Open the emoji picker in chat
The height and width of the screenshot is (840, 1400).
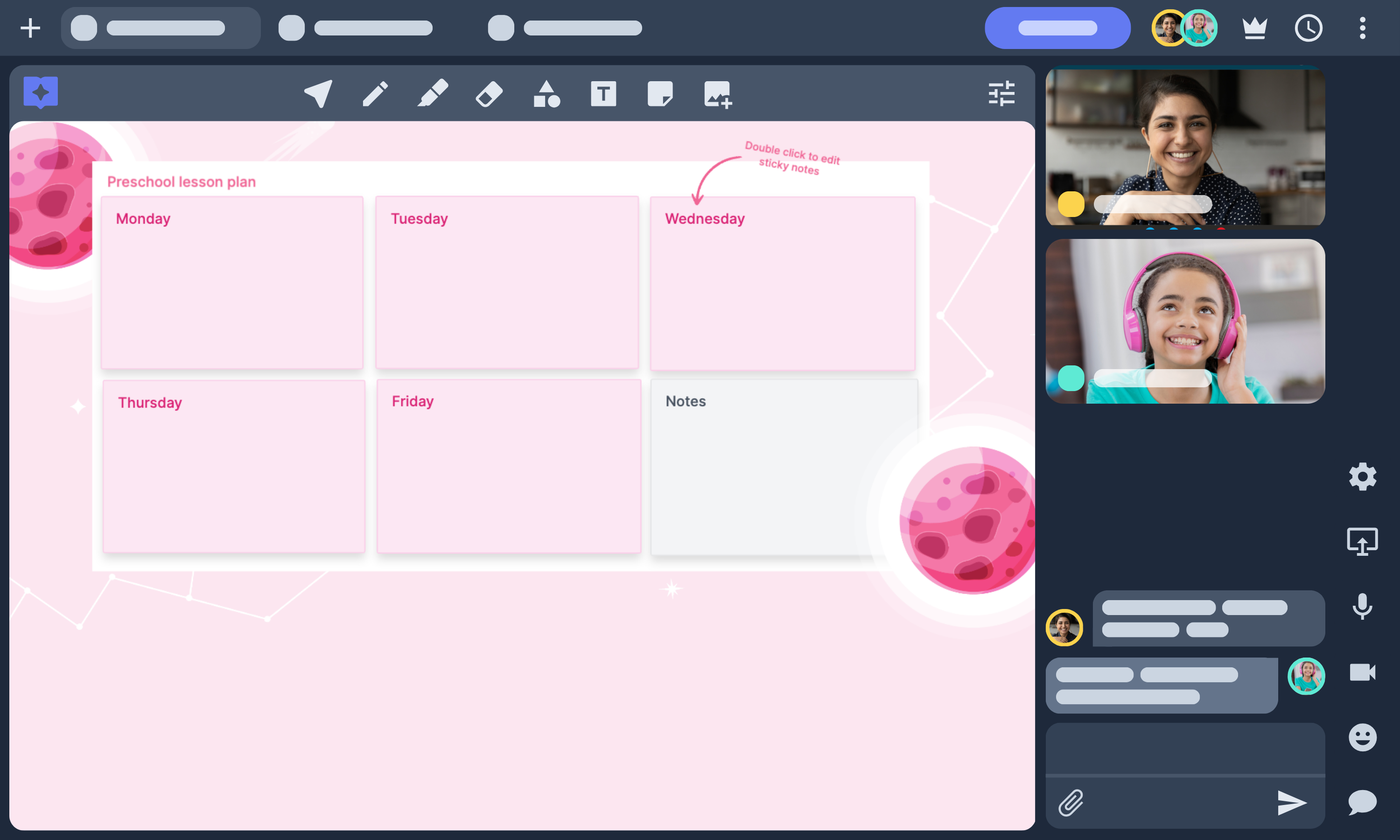point(1363,737)
